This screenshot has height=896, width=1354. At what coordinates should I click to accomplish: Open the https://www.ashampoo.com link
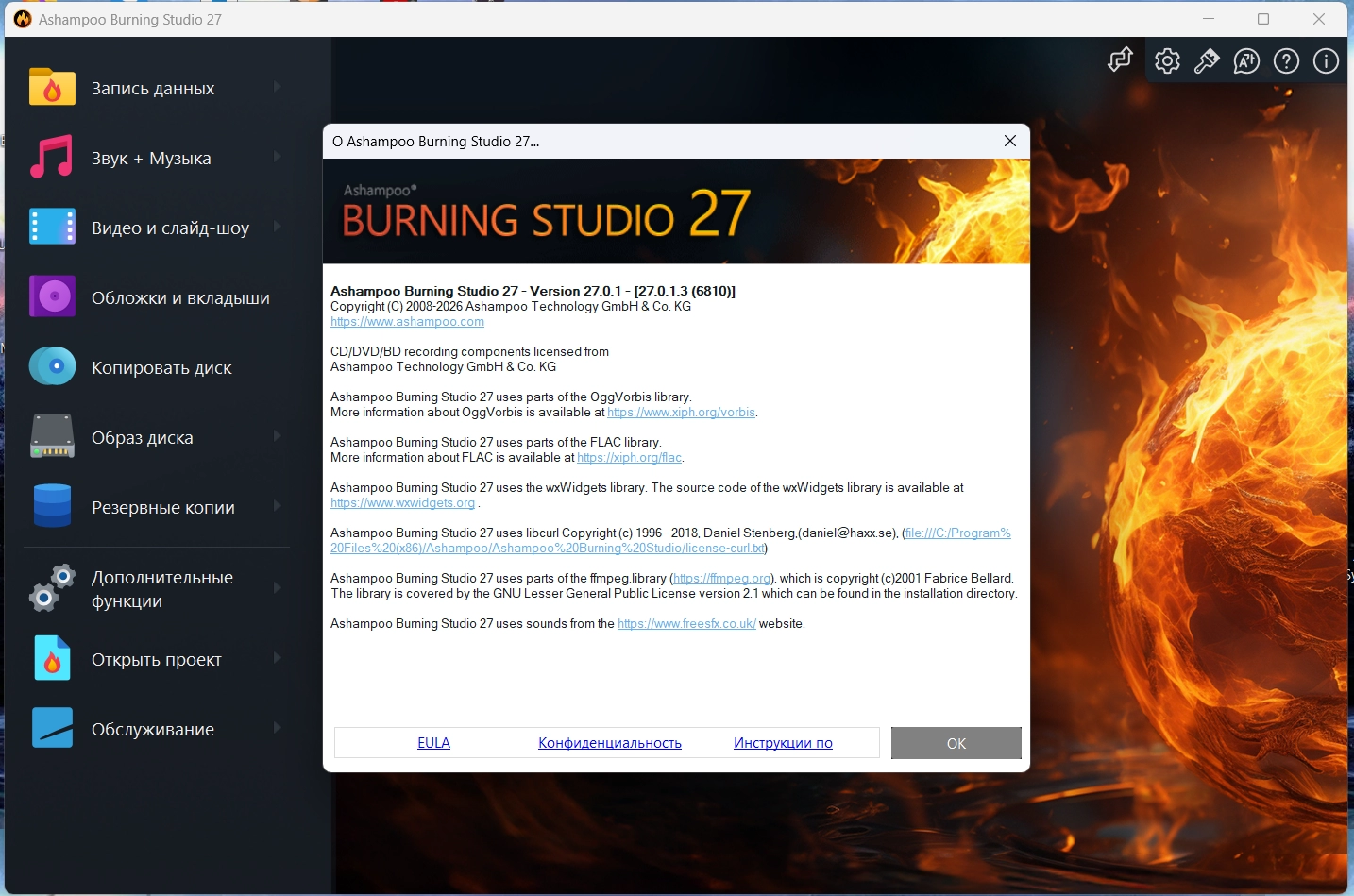pos(407,322)
